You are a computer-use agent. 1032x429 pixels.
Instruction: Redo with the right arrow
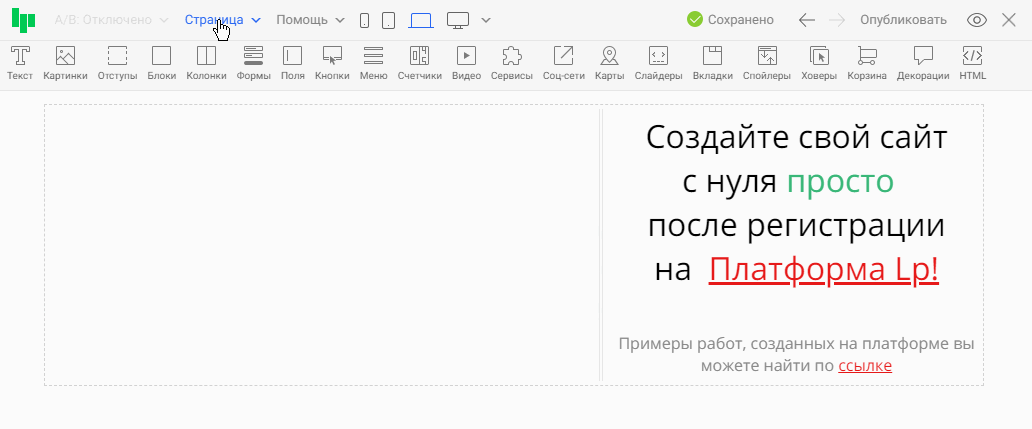(837, 20)
